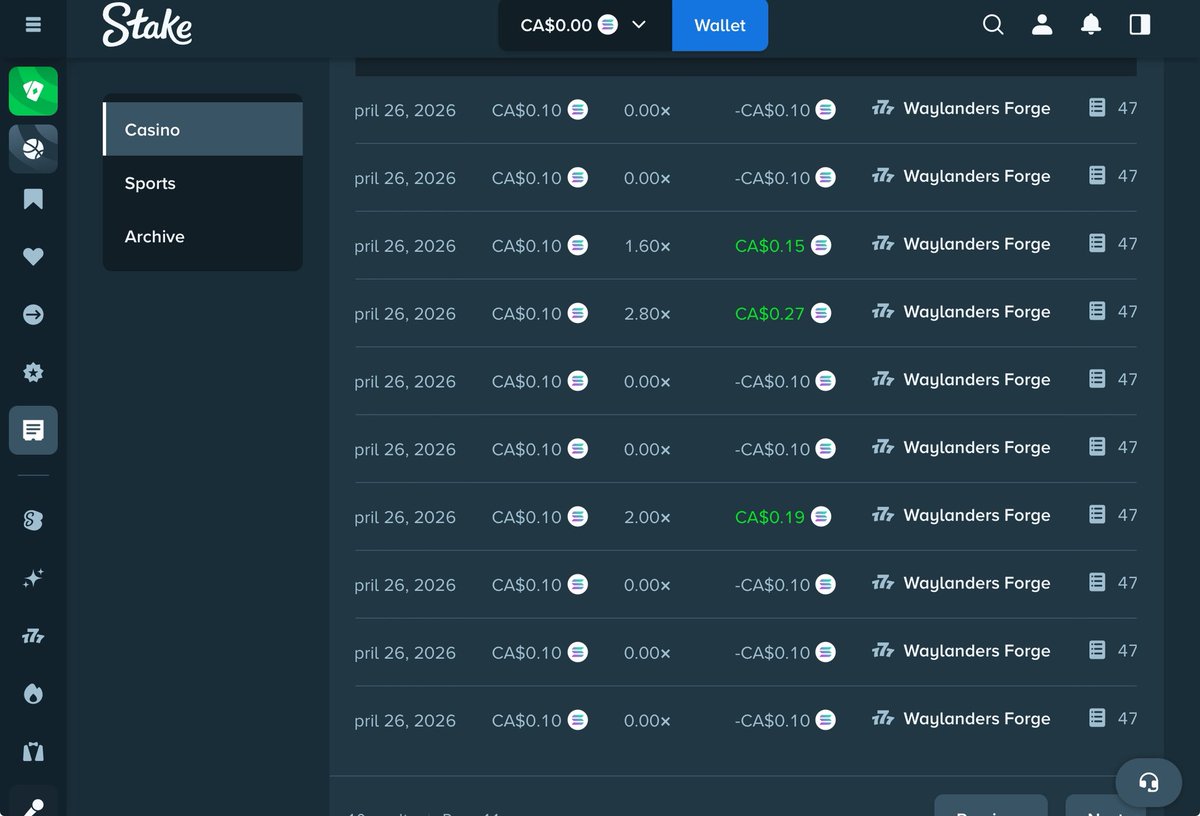Open the slots 777 sidebar icon
Viewport: 1200px width, 816px height.
(33, 636)
